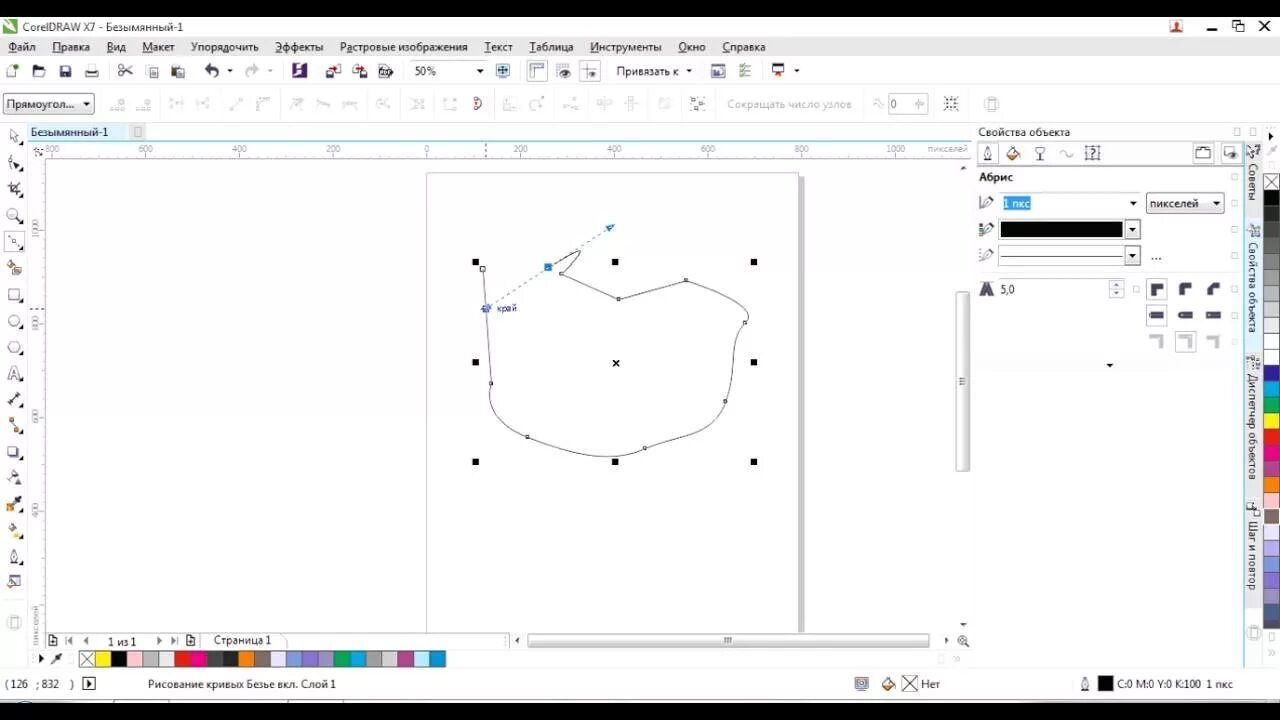This screenshot has height=720, width=1280.
Task: Click the Страница 1 page tab
Action: [242, 640]
